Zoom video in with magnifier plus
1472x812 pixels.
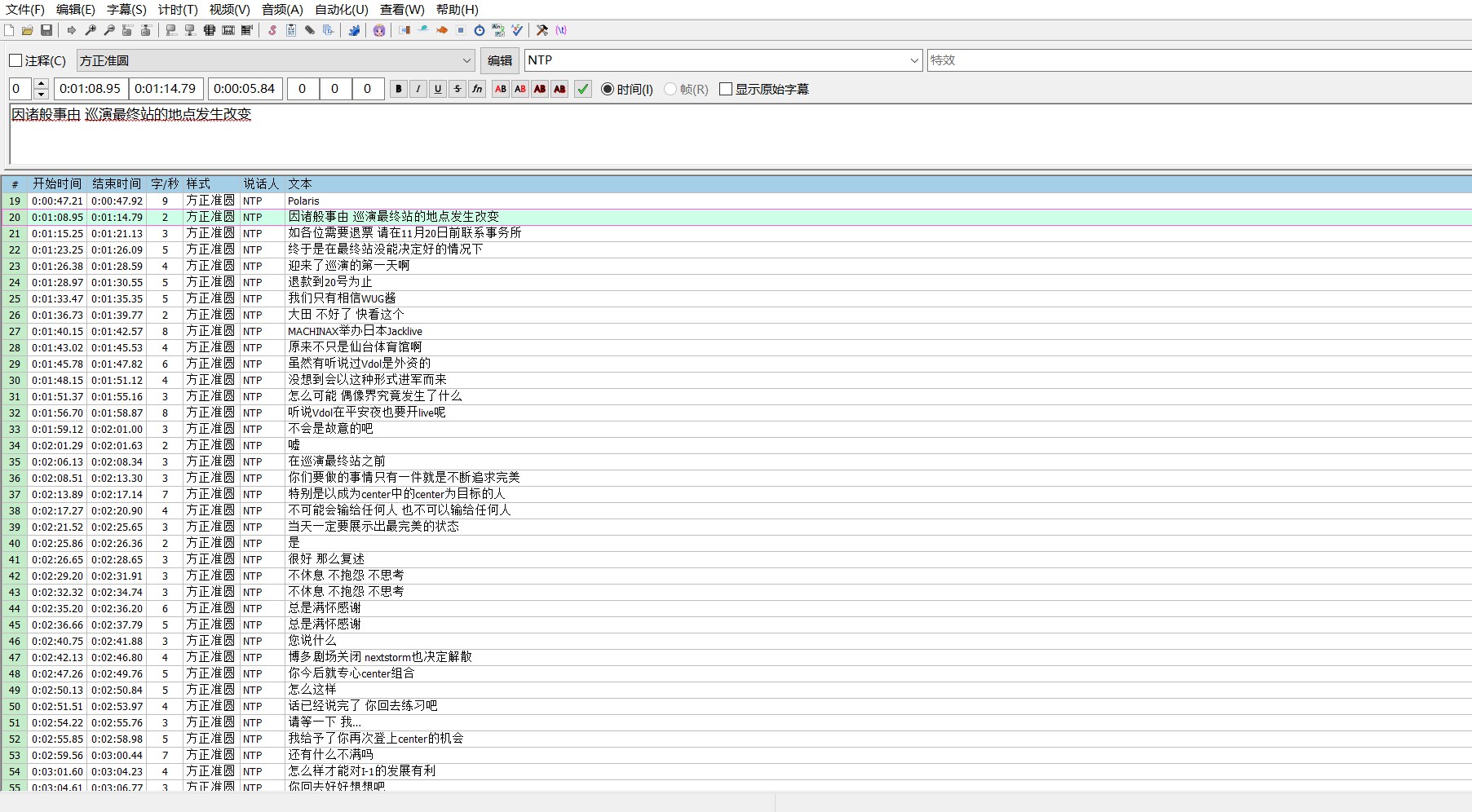(x=91, y=30)
